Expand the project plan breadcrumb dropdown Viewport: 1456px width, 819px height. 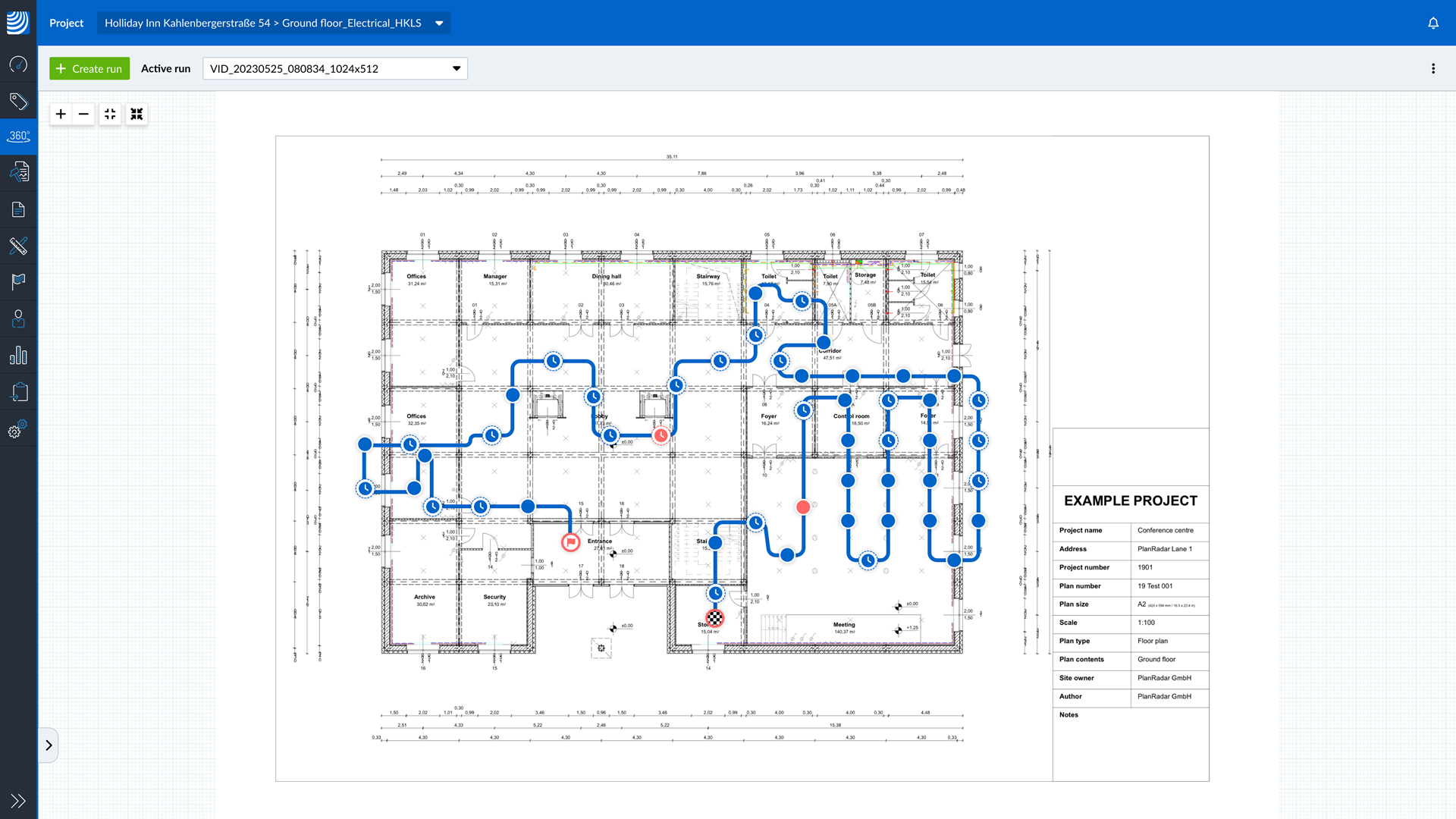[x=439, y=23]
